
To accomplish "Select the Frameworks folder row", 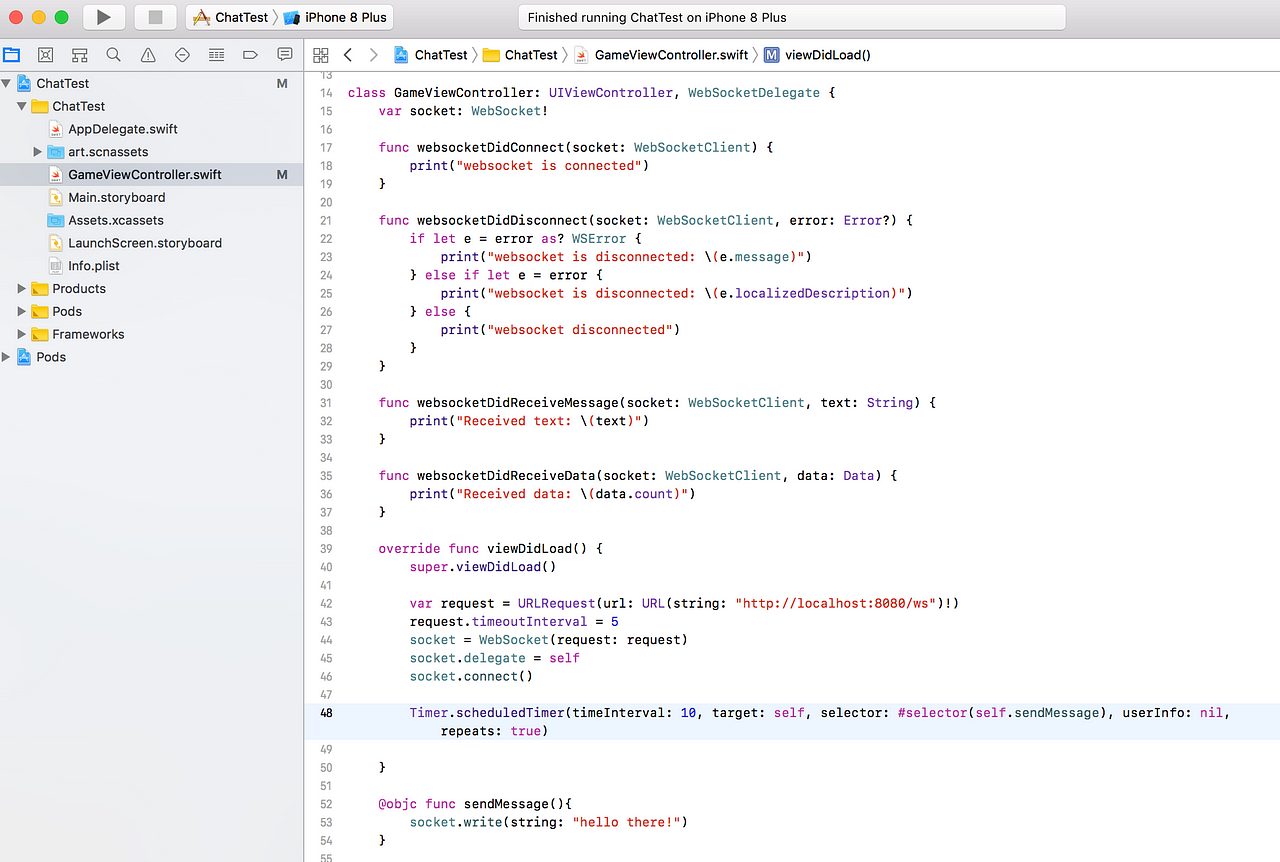I will [151, 334].
